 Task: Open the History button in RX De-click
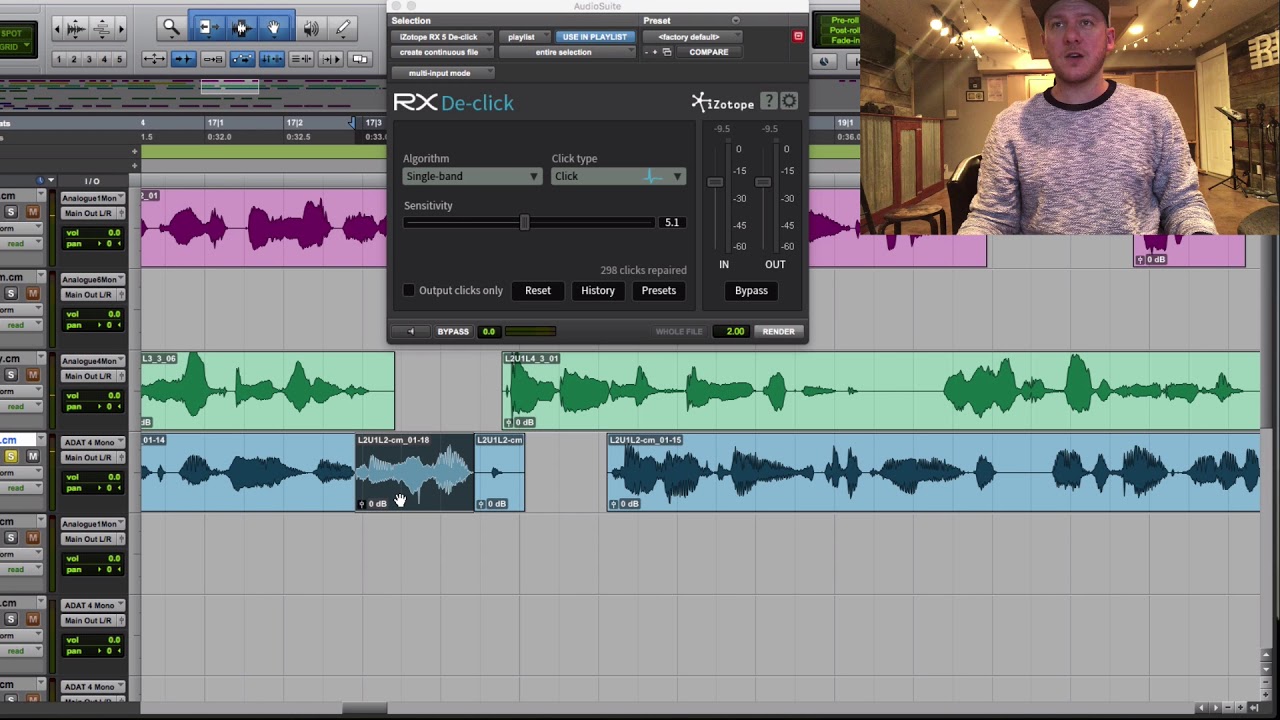598,290
